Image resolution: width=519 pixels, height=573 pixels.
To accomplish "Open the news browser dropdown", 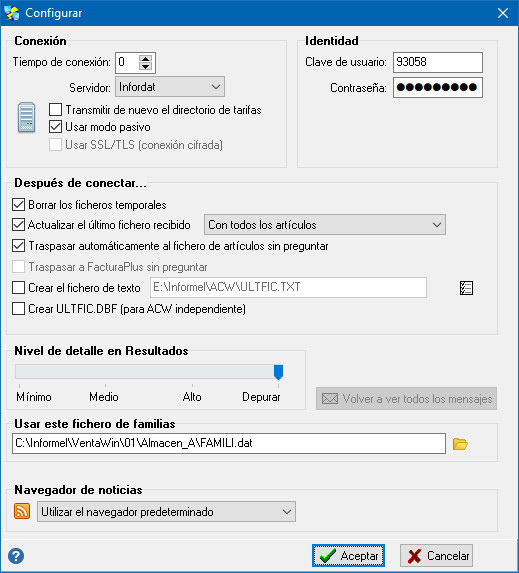I will click(166, 512).
